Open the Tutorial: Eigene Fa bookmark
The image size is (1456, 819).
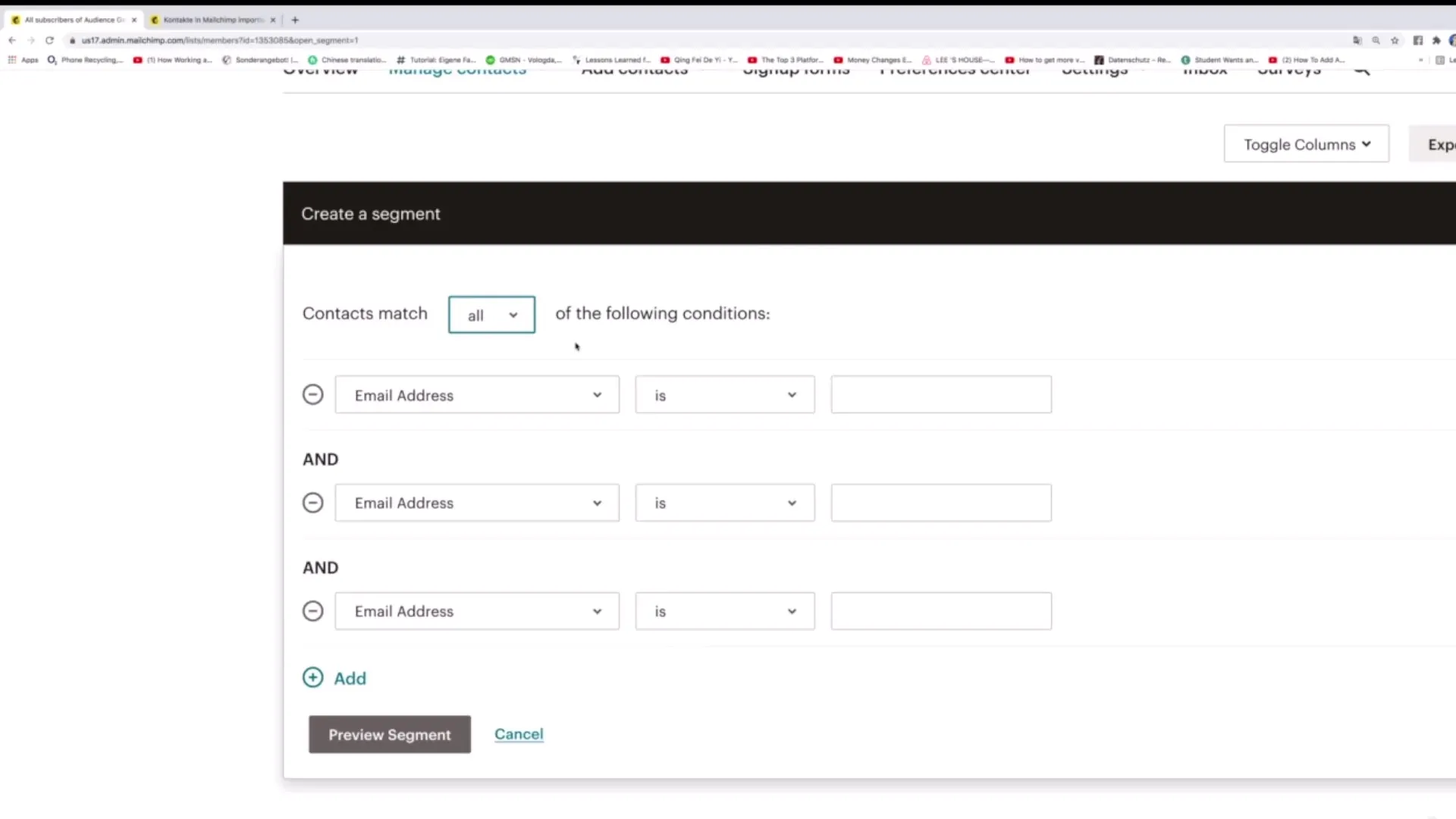pyautogui.click(x=437, y=60)
